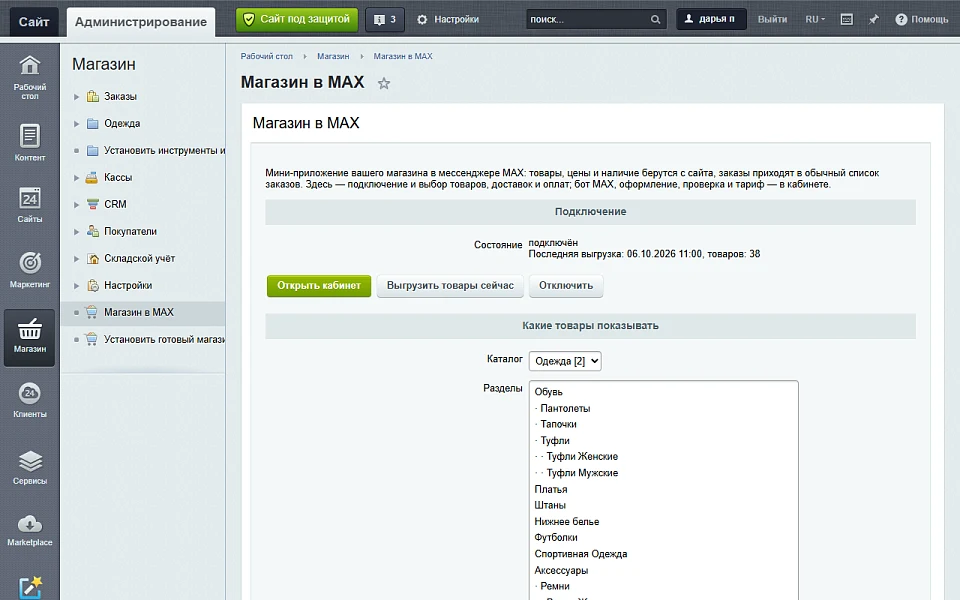This screenshot has height=600, width=960.
Task: Open the Сайты sidebar section
Action: (29, 205)
